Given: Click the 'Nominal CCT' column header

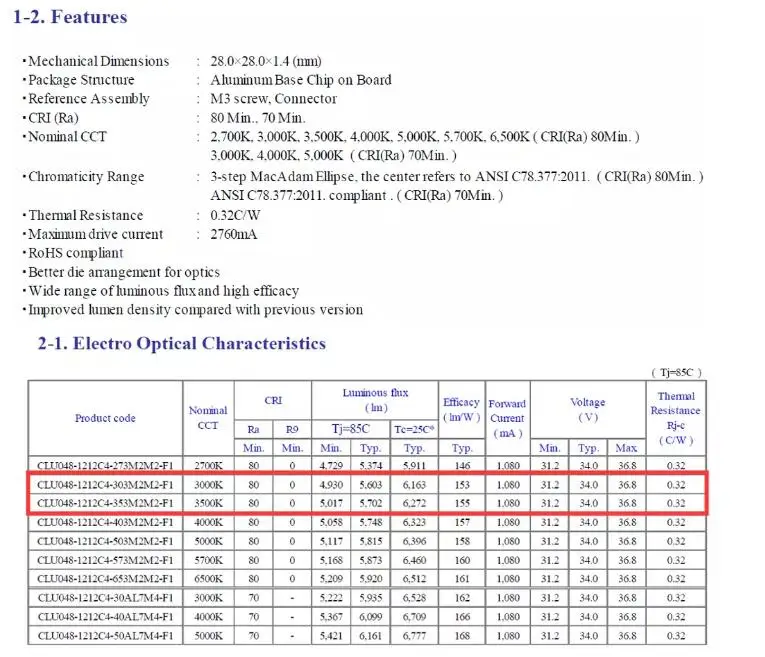Looking at the screenshot, I should (x=208, y=418).
